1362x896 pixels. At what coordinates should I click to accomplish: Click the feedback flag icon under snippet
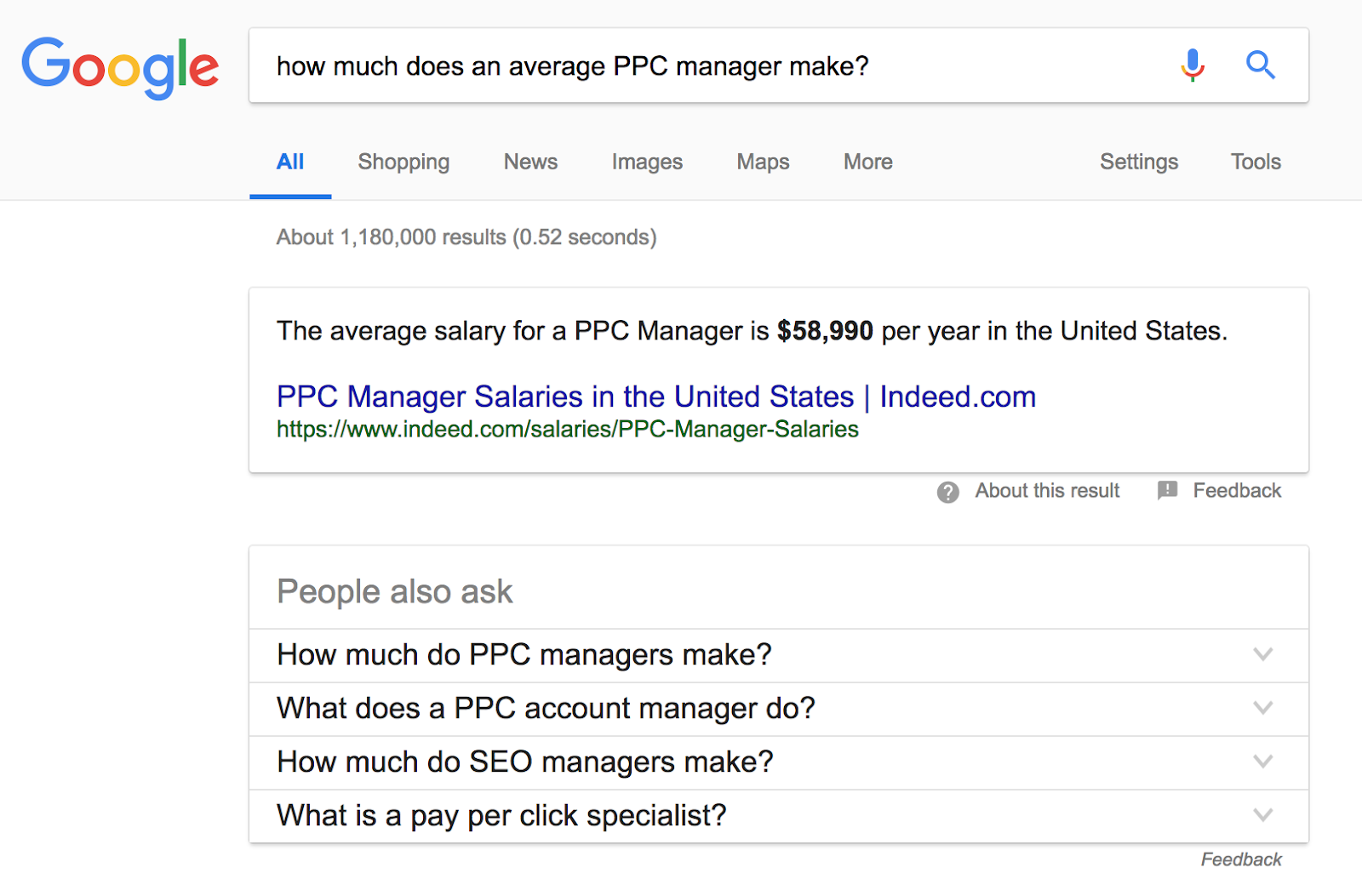[1167, 490]
